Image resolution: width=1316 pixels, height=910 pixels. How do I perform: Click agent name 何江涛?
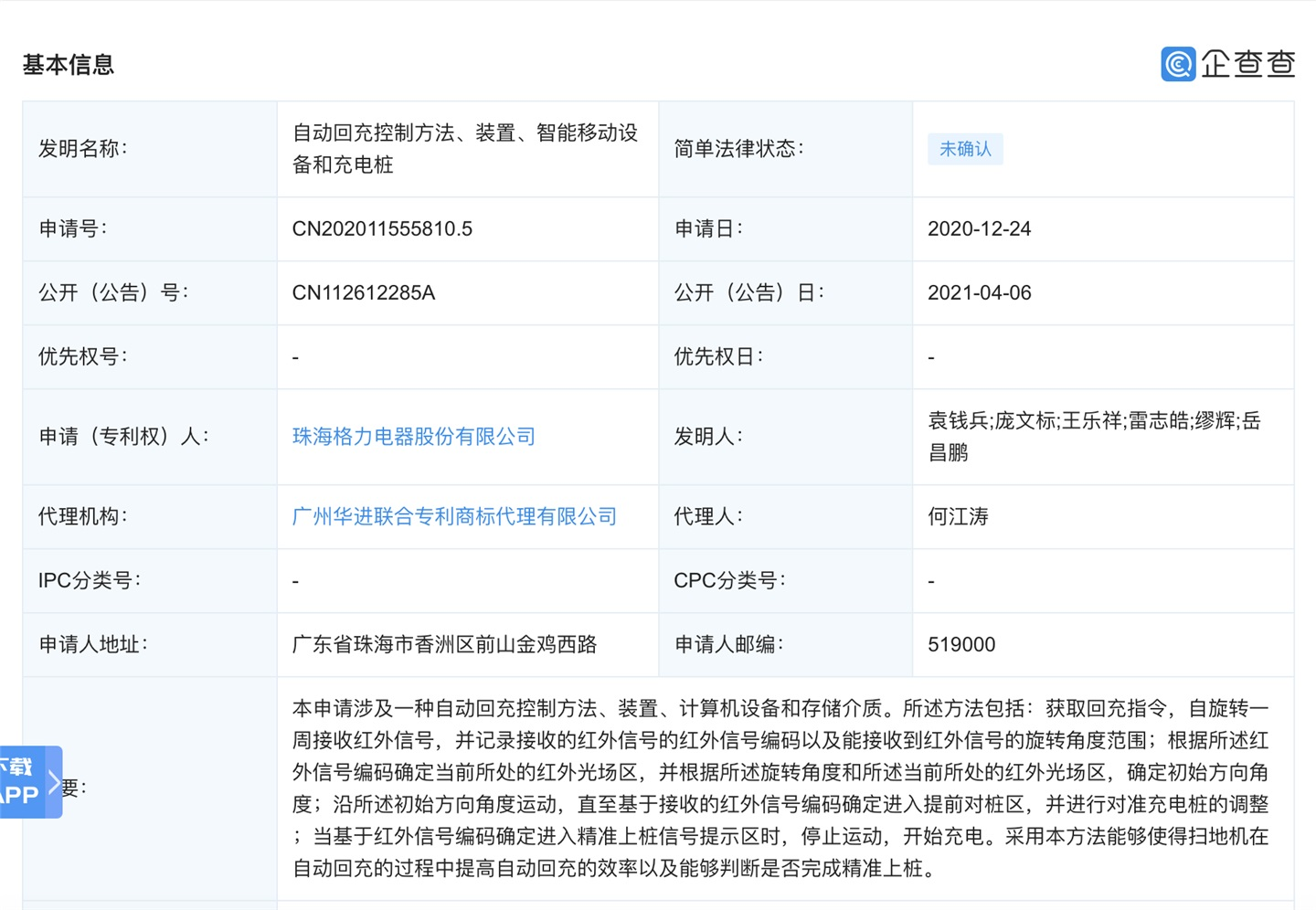958,517
